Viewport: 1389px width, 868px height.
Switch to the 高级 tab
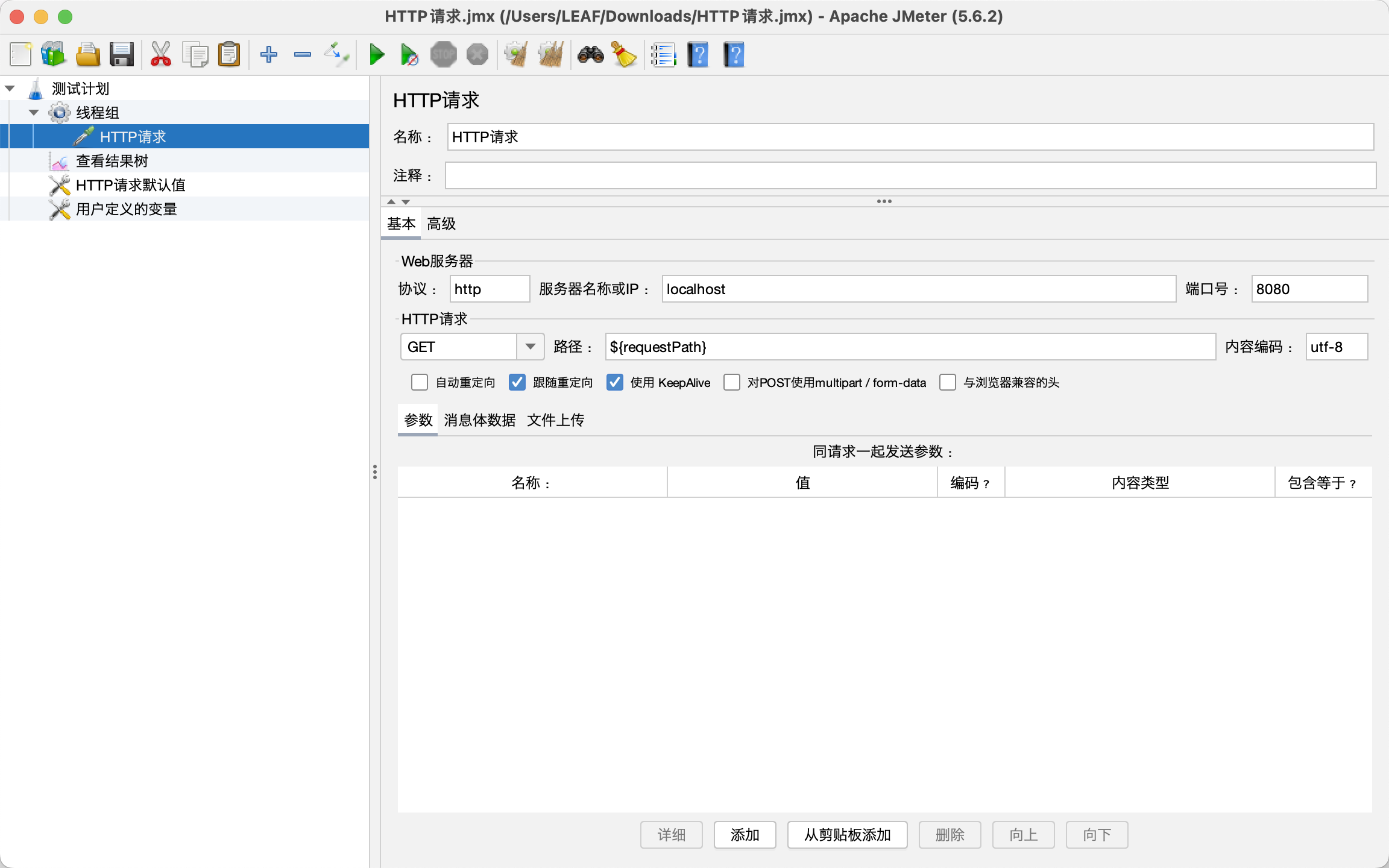click(441, 224)
